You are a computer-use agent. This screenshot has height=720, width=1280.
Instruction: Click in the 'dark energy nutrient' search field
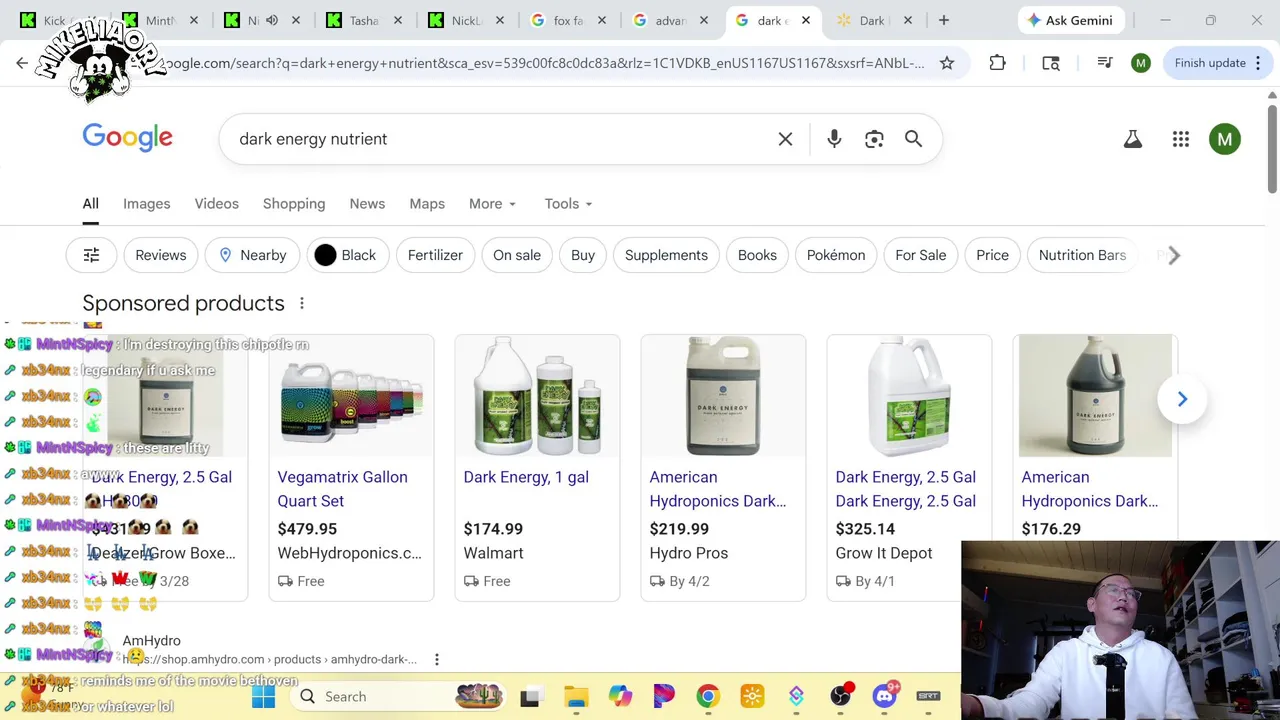(x=500, y=139)
